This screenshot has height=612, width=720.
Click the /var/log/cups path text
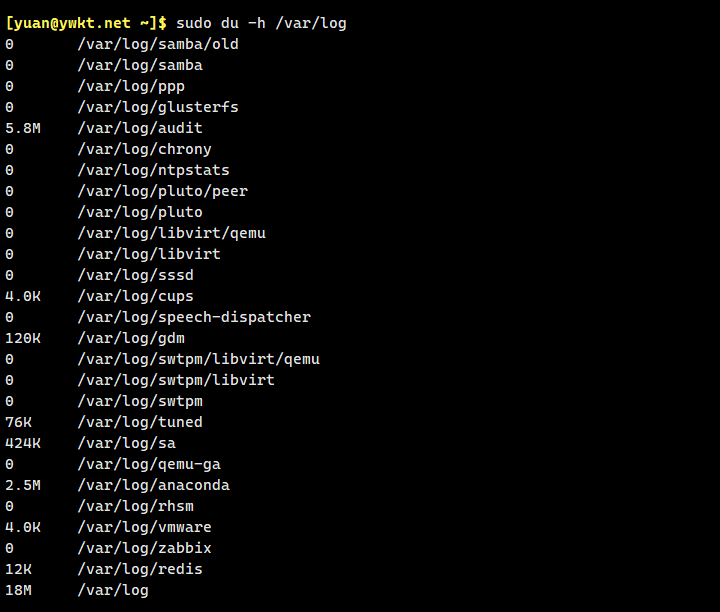point(135,296)
